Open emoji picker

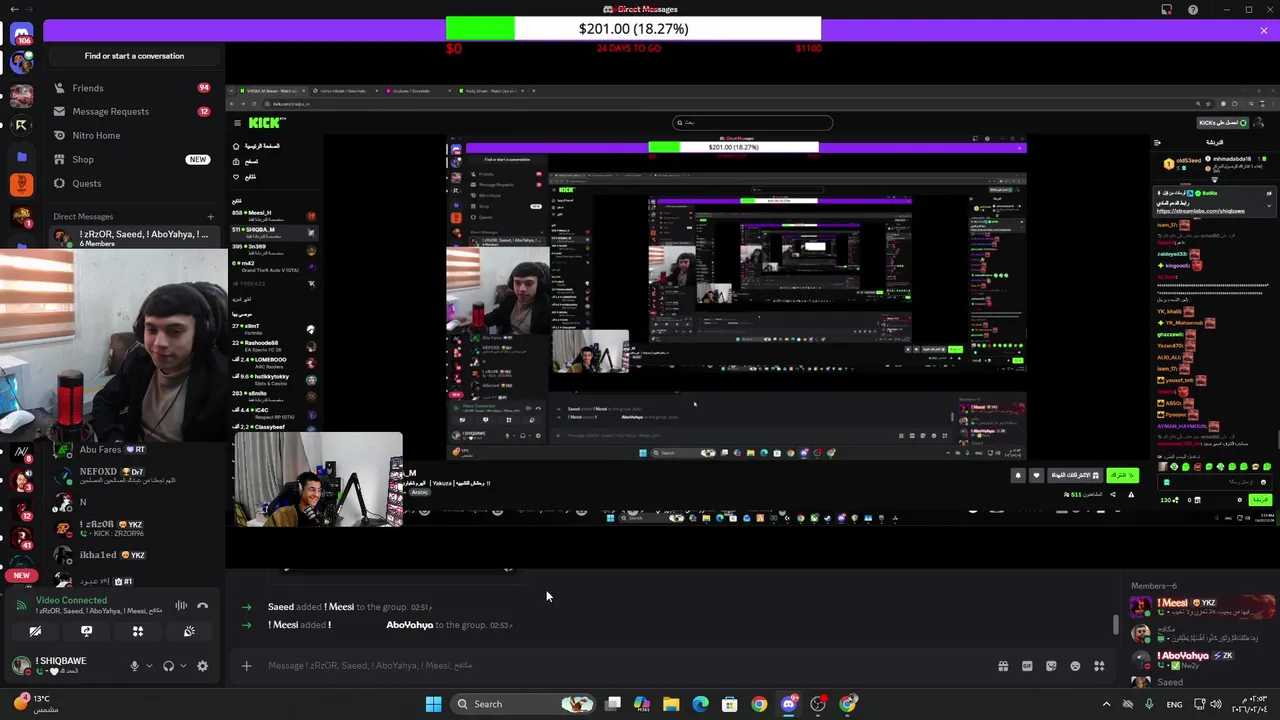tap(1075, 666)
